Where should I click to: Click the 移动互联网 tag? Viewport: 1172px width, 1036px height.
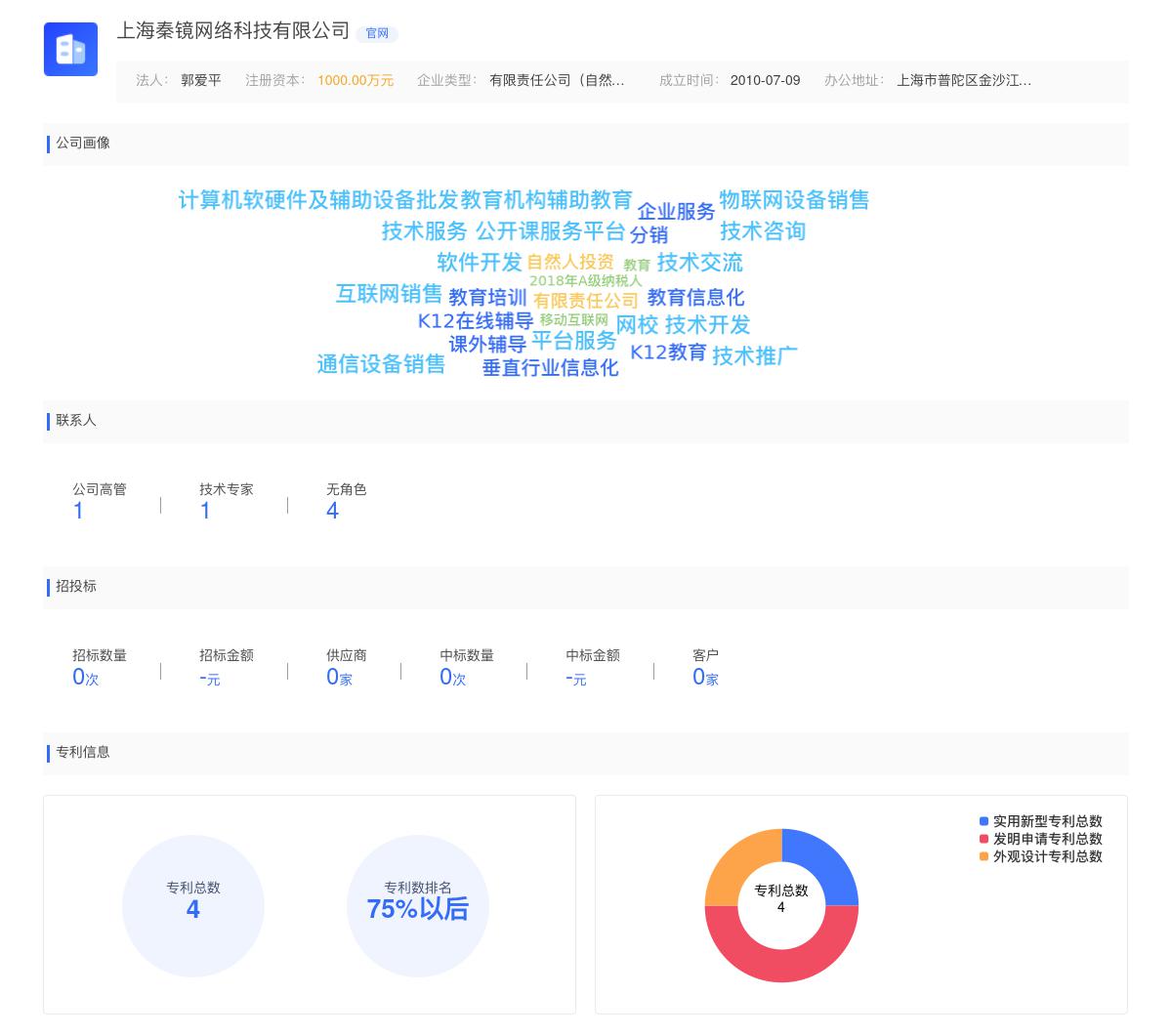574,319
